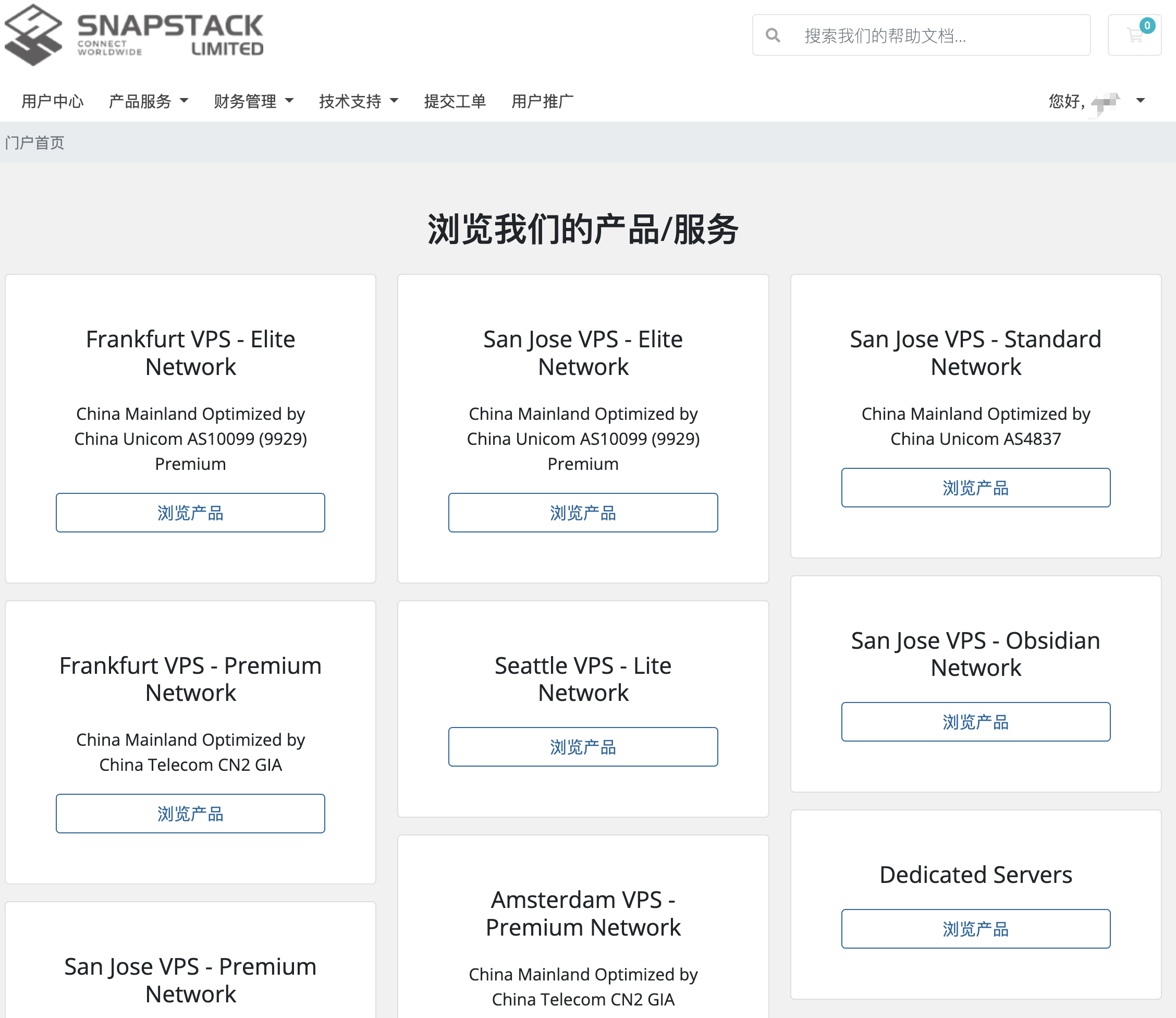
Task: Click the Seattle VPS - Lite Network title
Action: [583, 679]
